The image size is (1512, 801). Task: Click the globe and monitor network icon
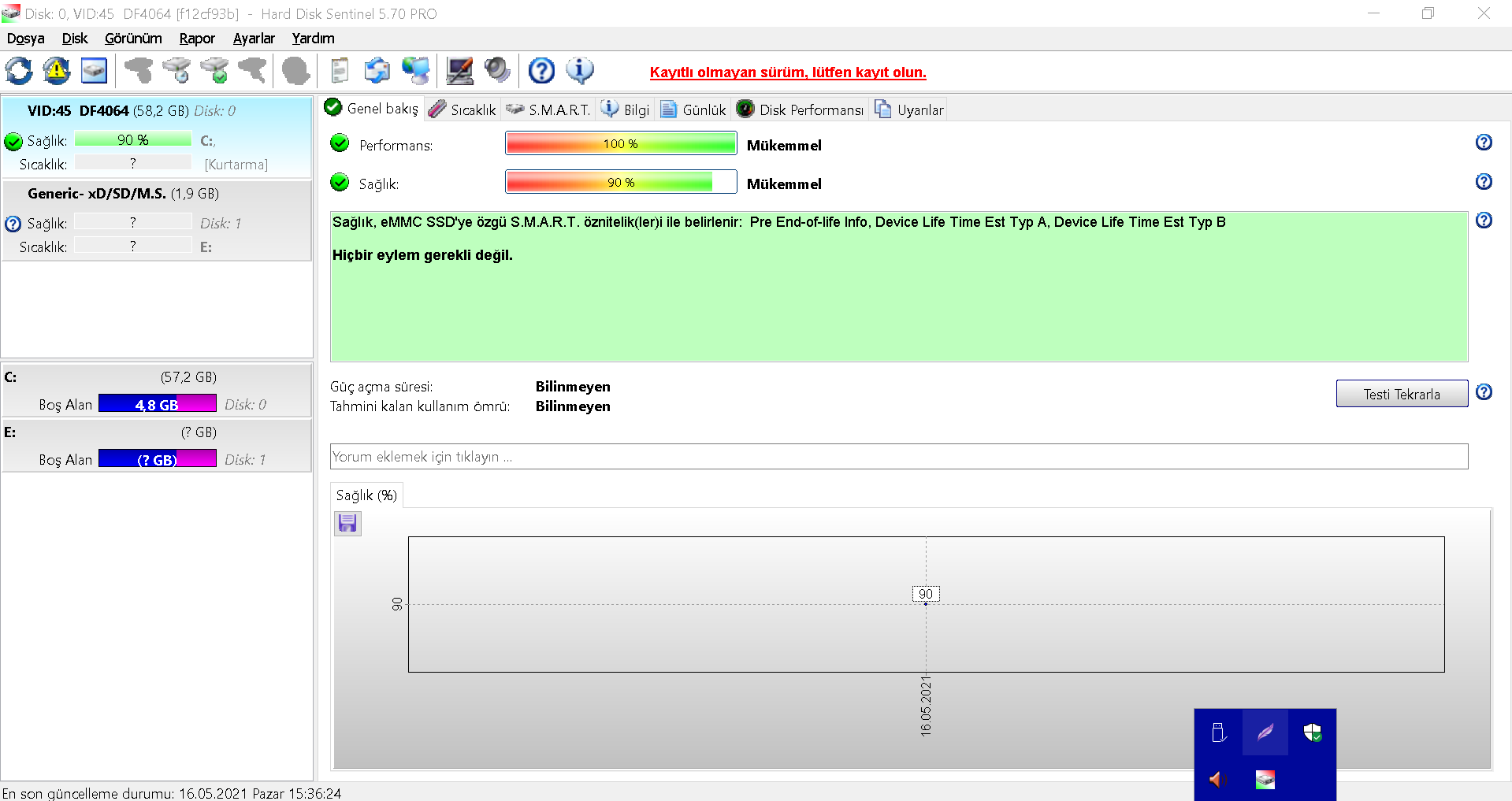pyautogui.click(x=416, y=71)
